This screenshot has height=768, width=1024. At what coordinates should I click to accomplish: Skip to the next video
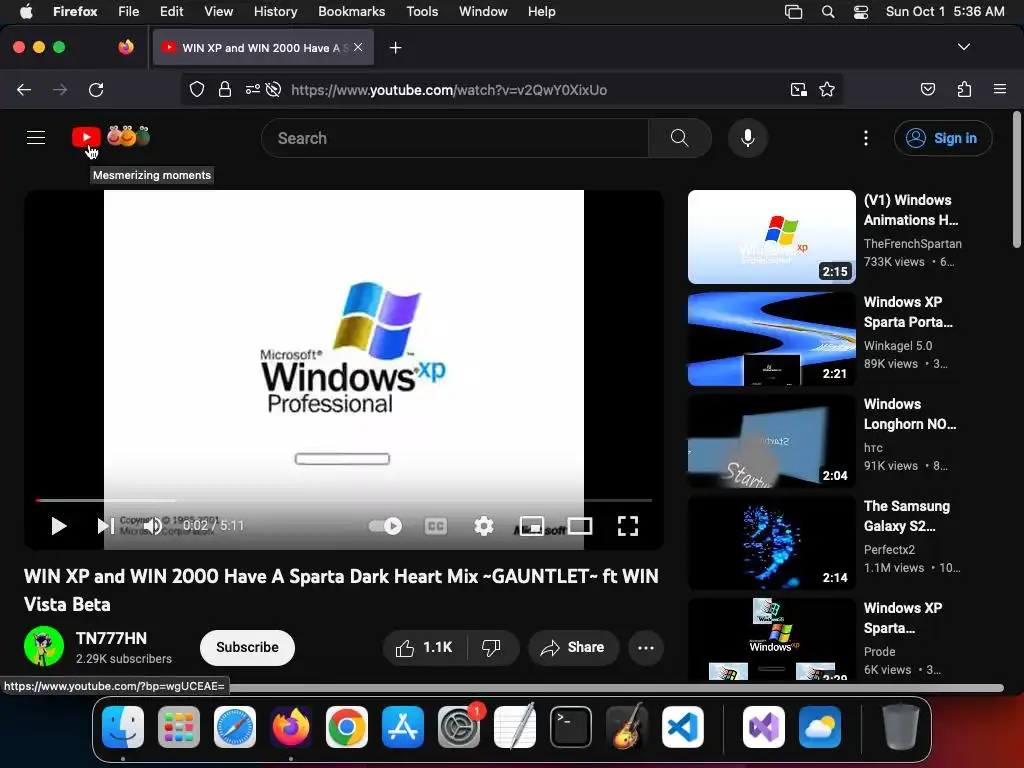tap(105, 526)
